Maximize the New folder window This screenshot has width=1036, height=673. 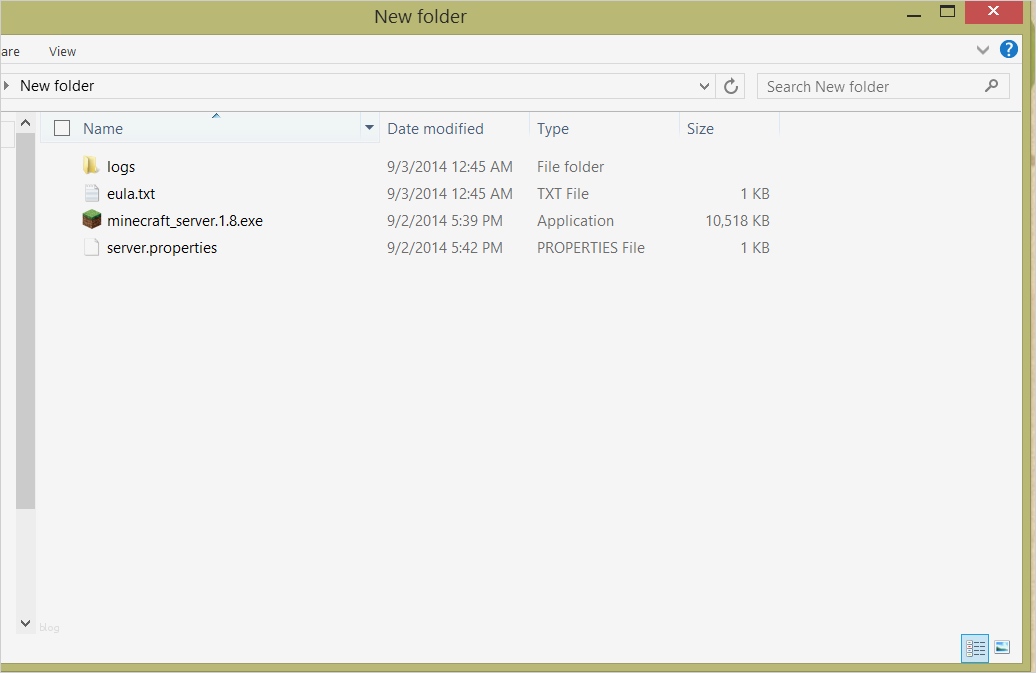[x=947, y=11]
